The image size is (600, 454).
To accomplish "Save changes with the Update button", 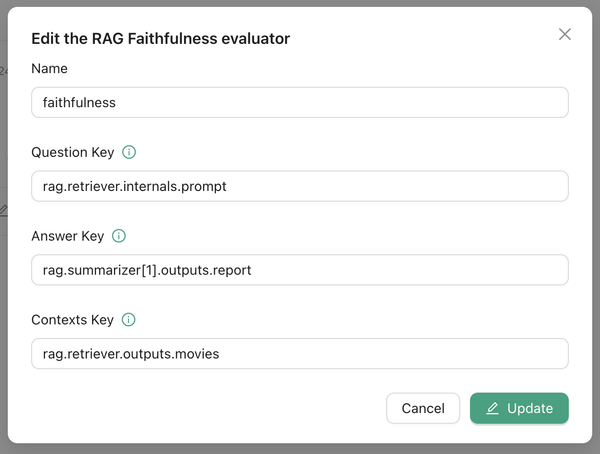I will pos(519,408).
